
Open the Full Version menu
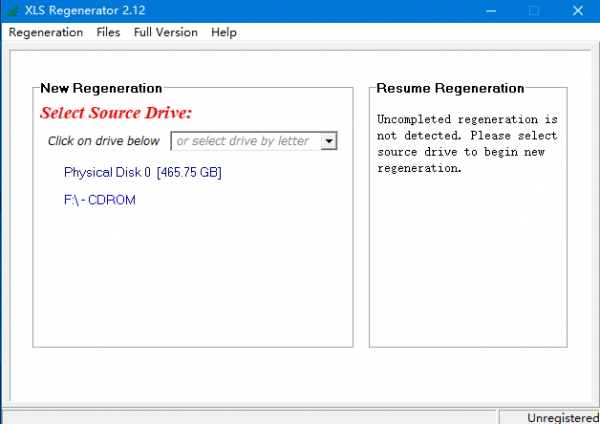coord(166,32)
